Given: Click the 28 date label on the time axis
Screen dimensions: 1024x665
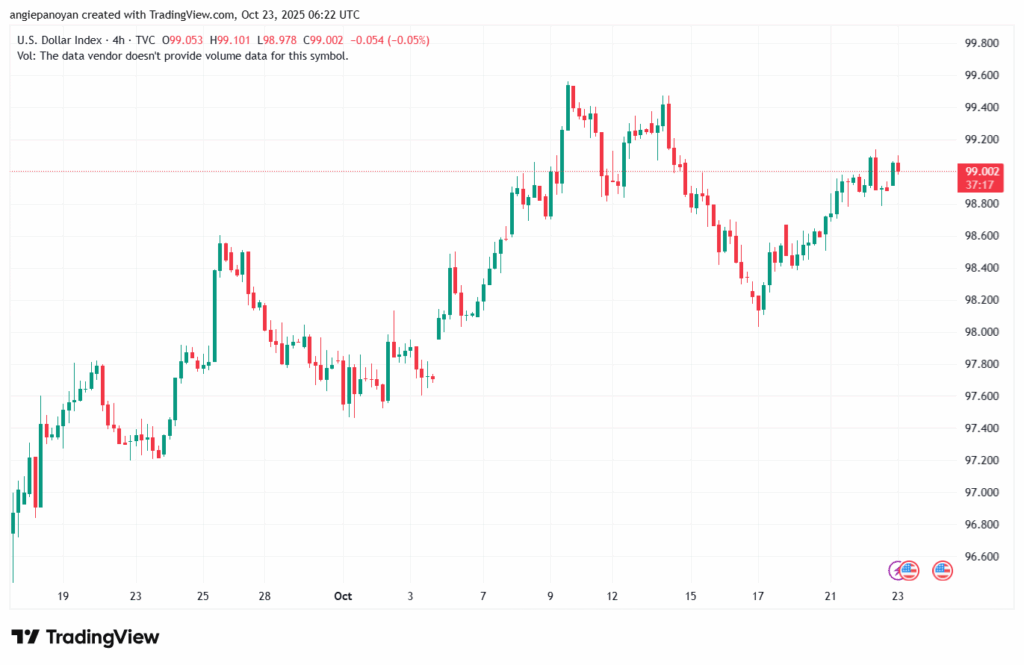Looking at the screenshot, I should (x=265, y=596).
